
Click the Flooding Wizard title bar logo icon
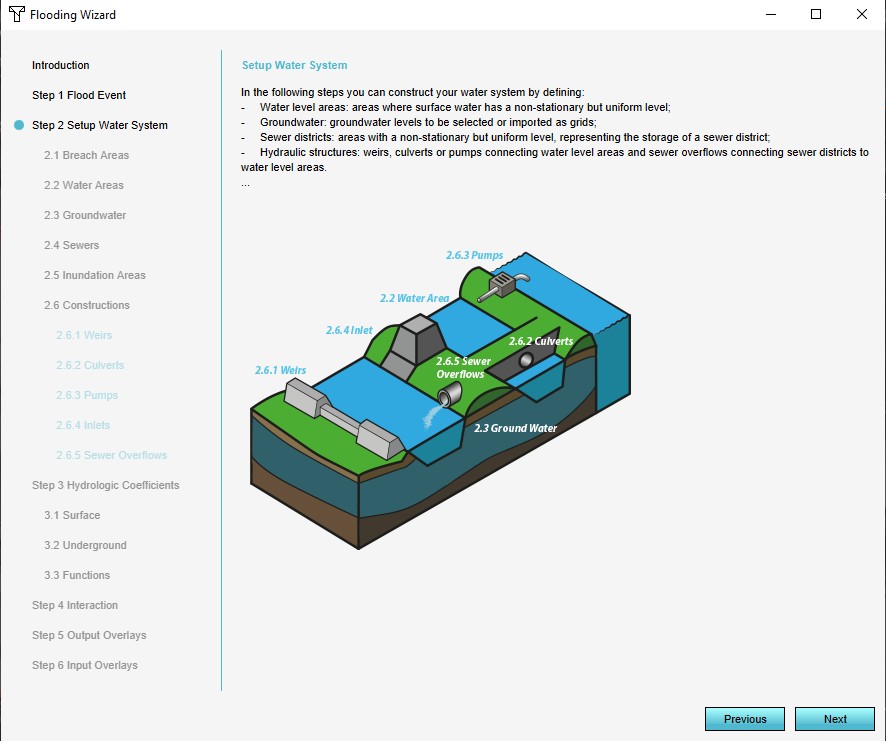point(17,15)
